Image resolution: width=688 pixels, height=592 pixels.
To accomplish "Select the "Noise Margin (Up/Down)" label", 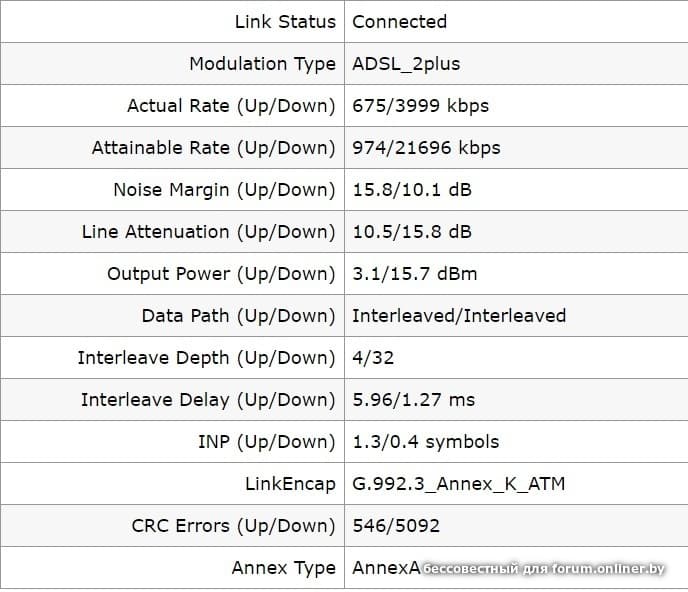I will click(x=224, y=189).
